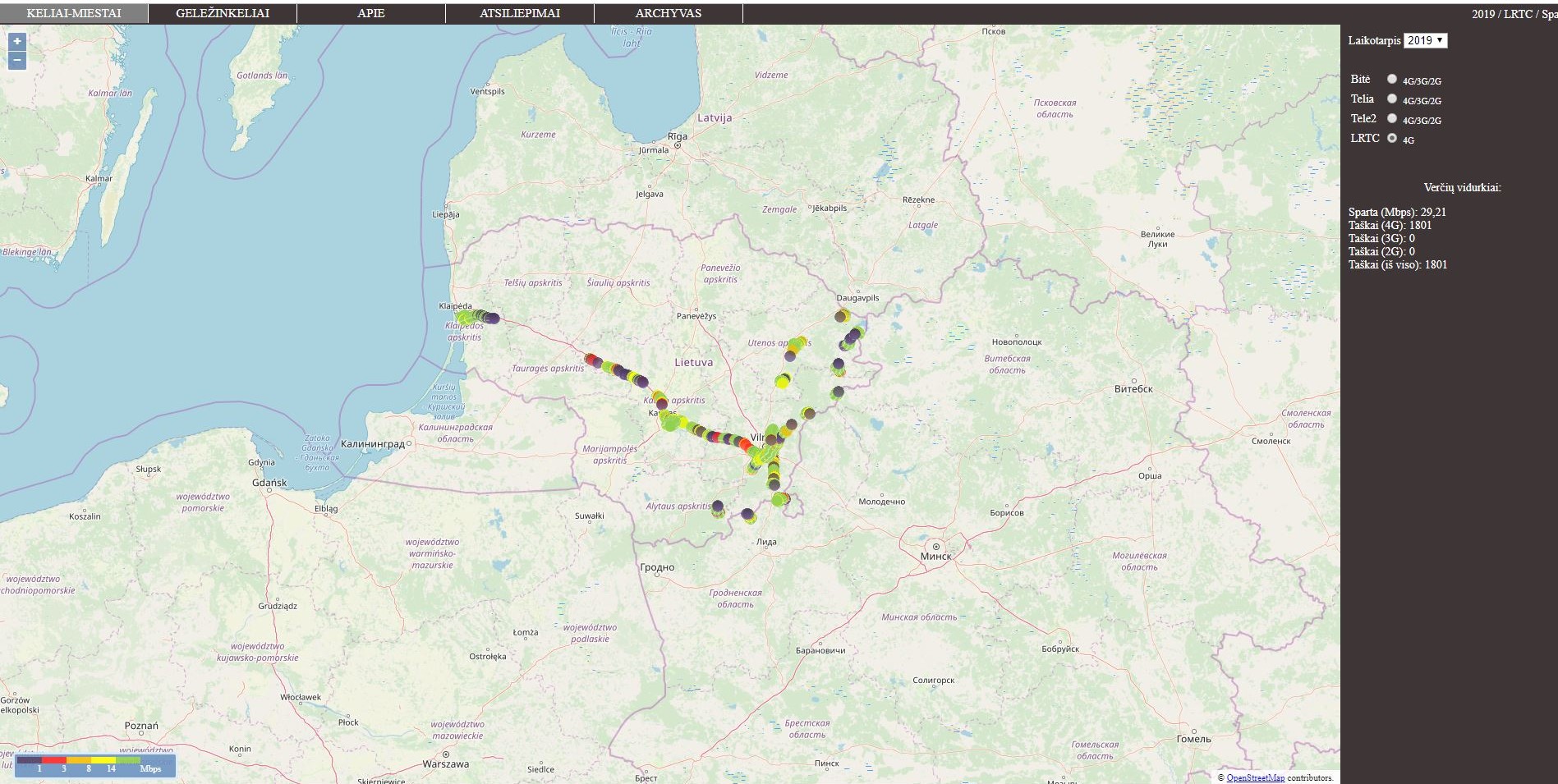Zoom in on the map with plus button

pyautogui.click(x=17, y=42)
